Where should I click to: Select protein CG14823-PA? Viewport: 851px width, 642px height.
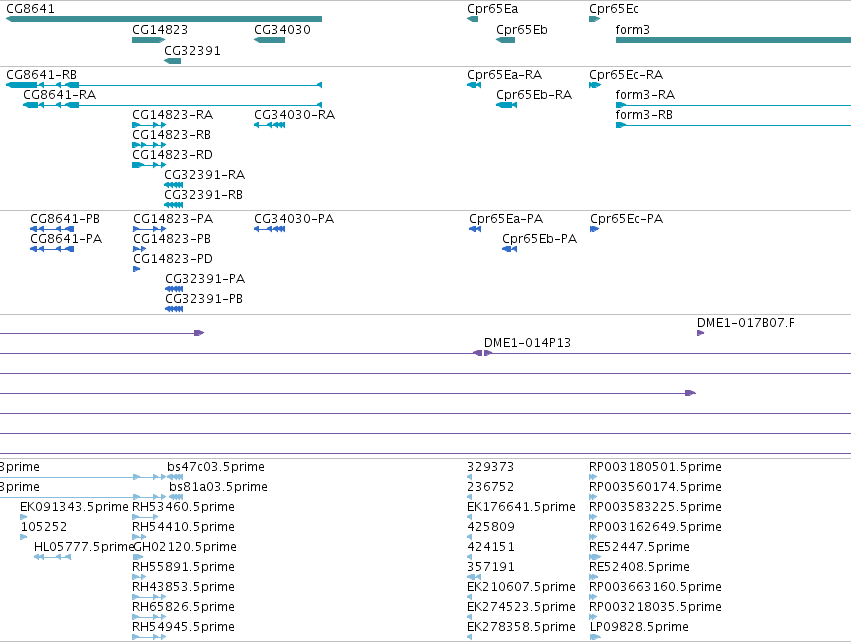[x=149, y=229]
